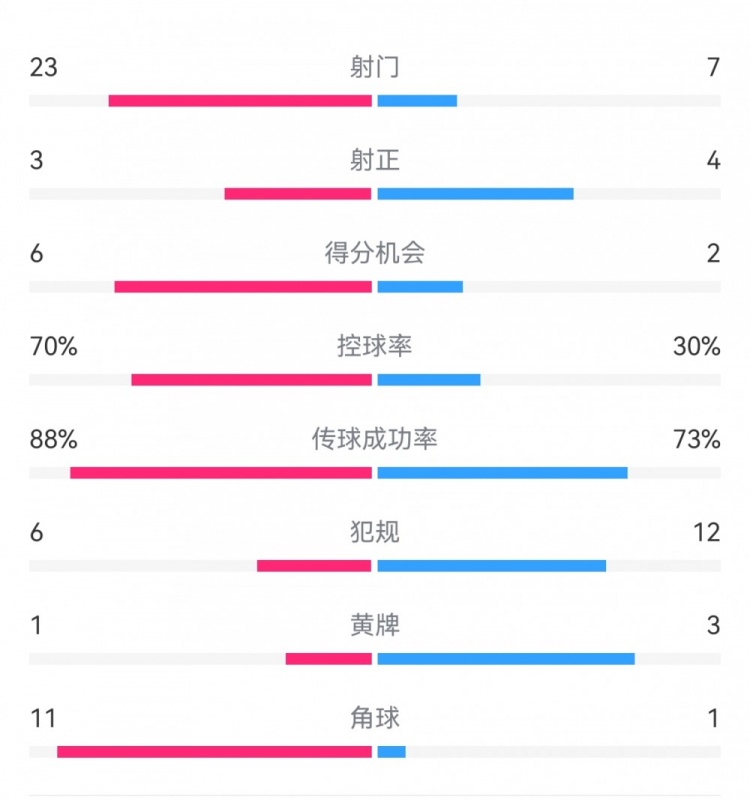
Task: Select the 射正 stat label
Action: (375, 160)
